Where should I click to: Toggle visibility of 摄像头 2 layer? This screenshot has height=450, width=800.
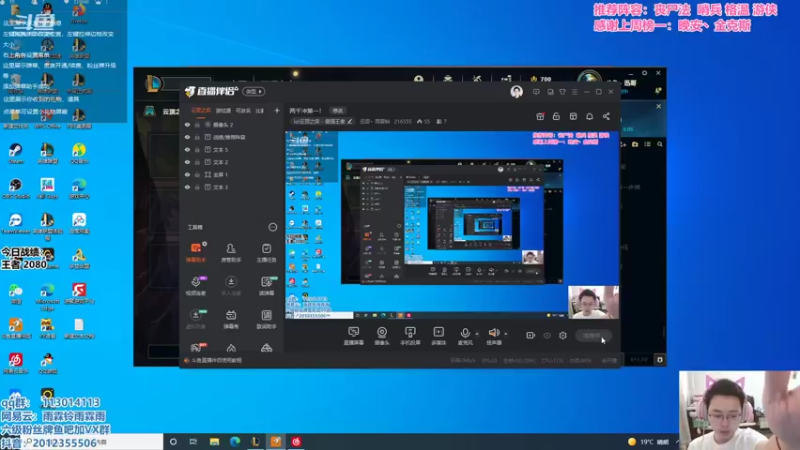pos(187,124)
